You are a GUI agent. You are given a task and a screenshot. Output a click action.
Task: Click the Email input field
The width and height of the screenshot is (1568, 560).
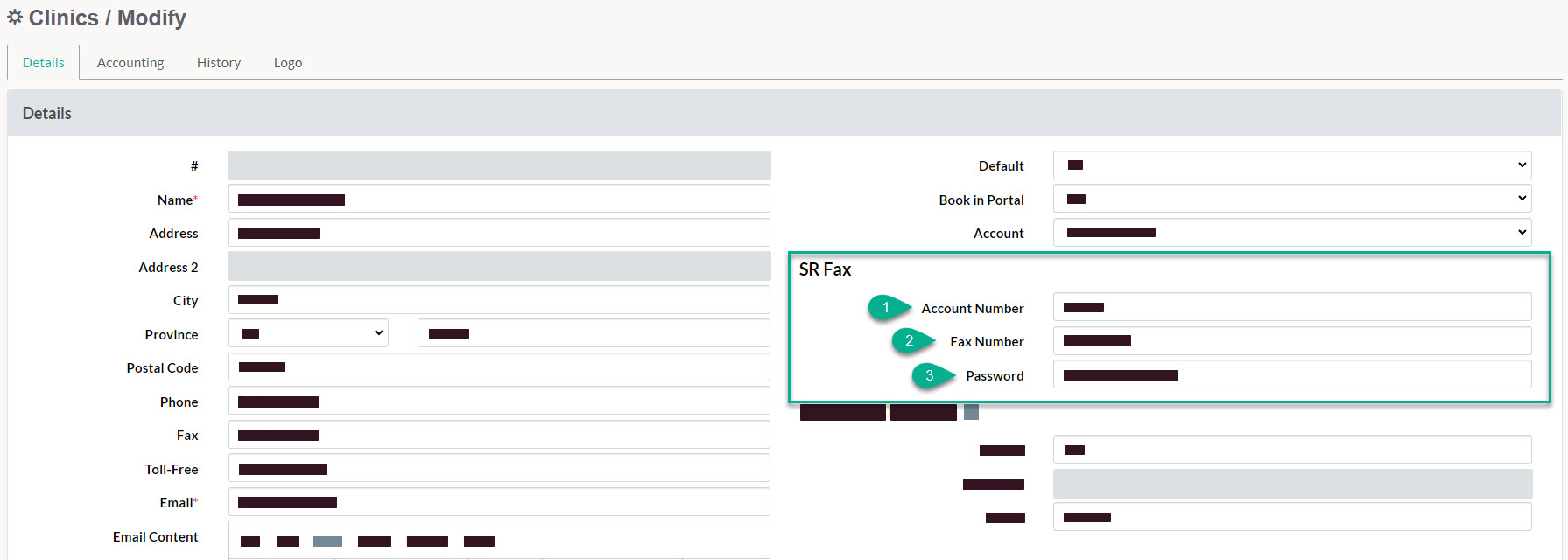tap(499, 502)
